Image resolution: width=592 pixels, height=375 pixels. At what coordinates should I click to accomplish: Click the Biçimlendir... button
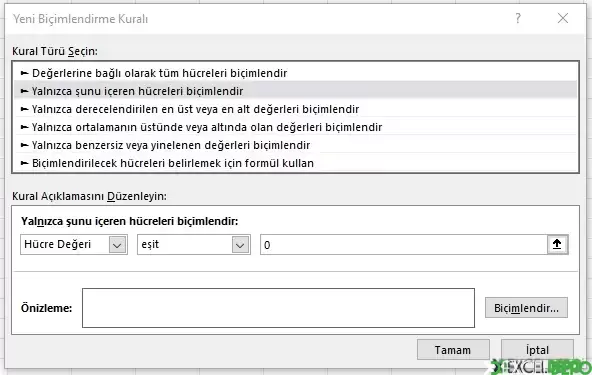click(526, 308)
